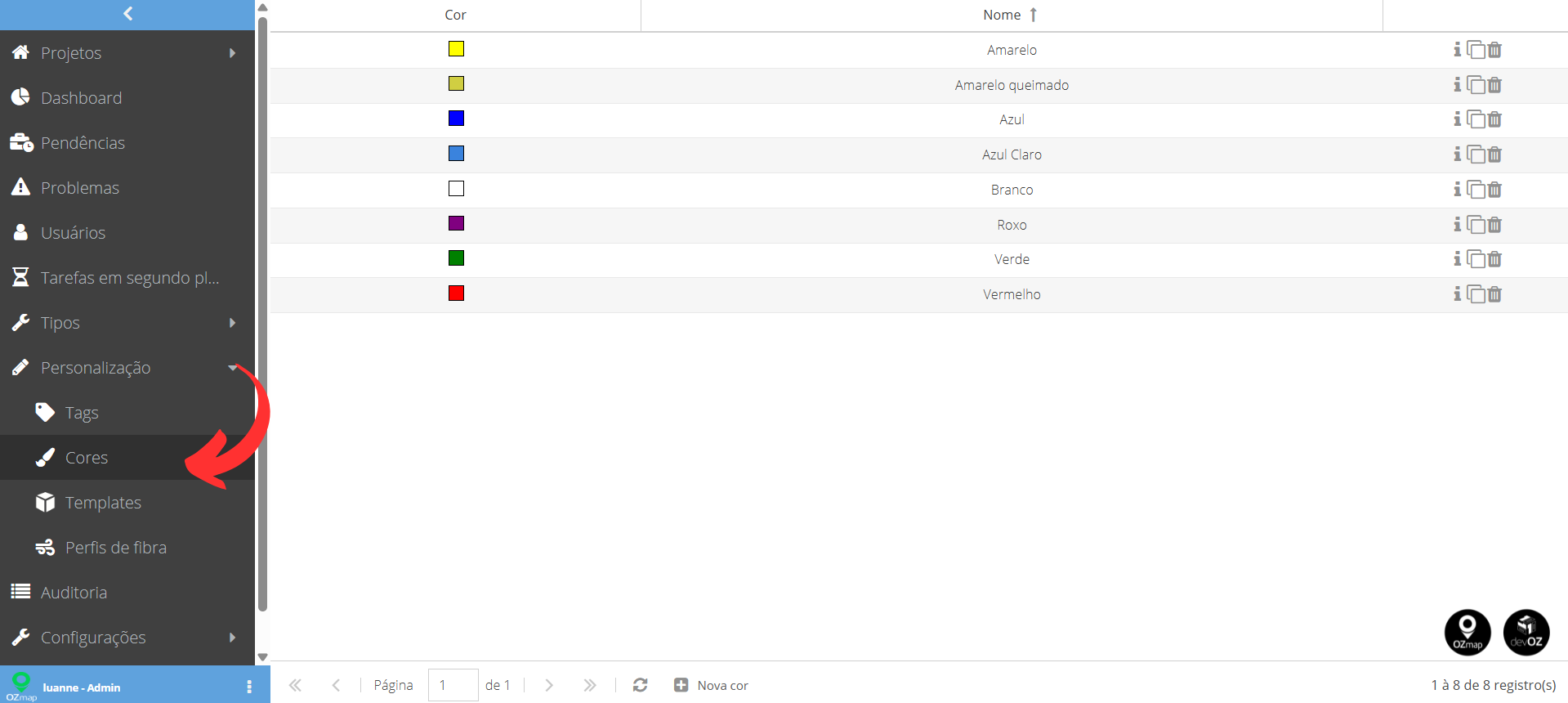This screenshot has width=1568, height=703.
Task: Expand the Projetos submenu
Action: pyautogui.click(x=233, y=53)
